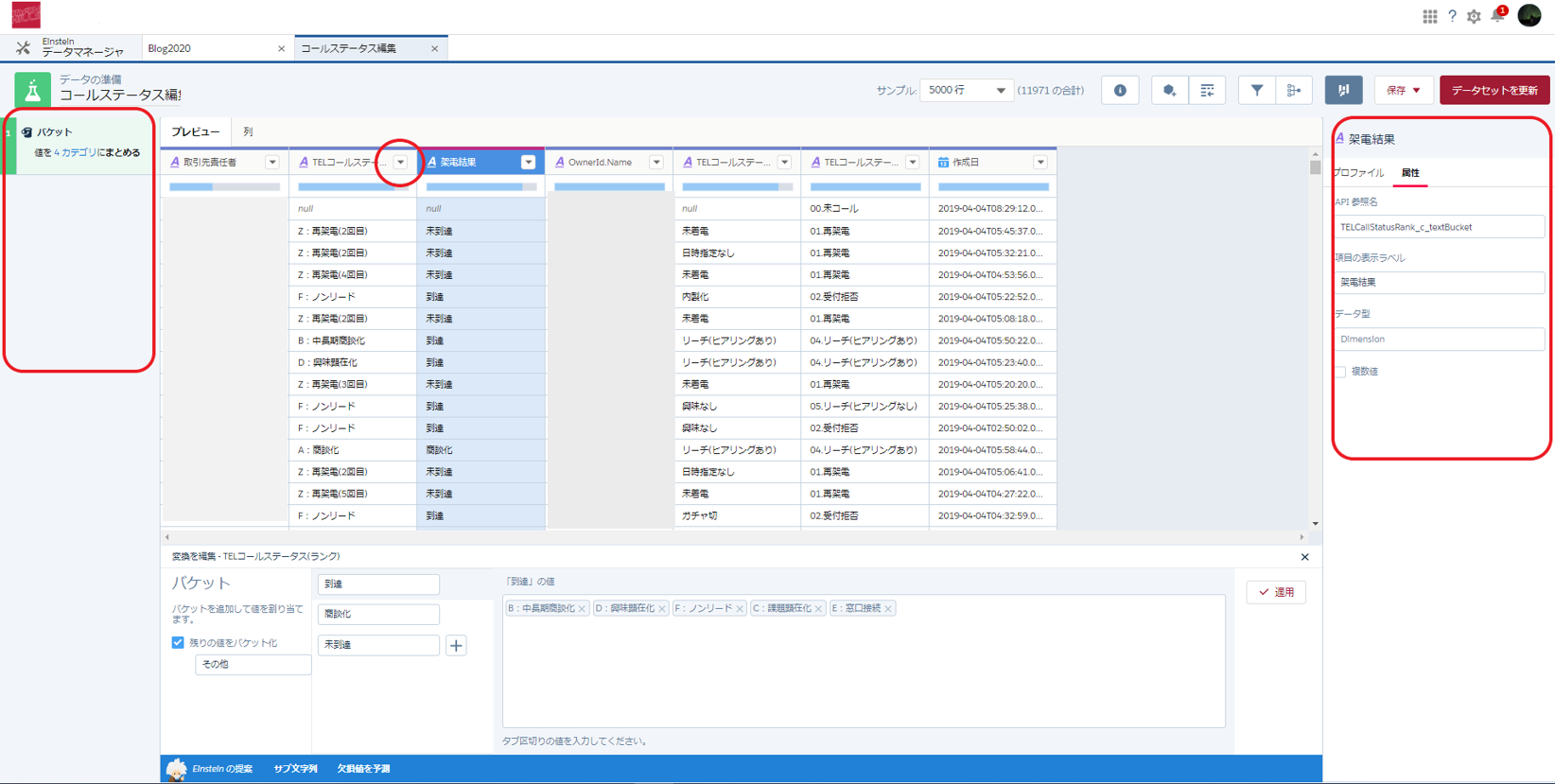
Task: Click the データセットを更新 button
Action: [1494, 91]
